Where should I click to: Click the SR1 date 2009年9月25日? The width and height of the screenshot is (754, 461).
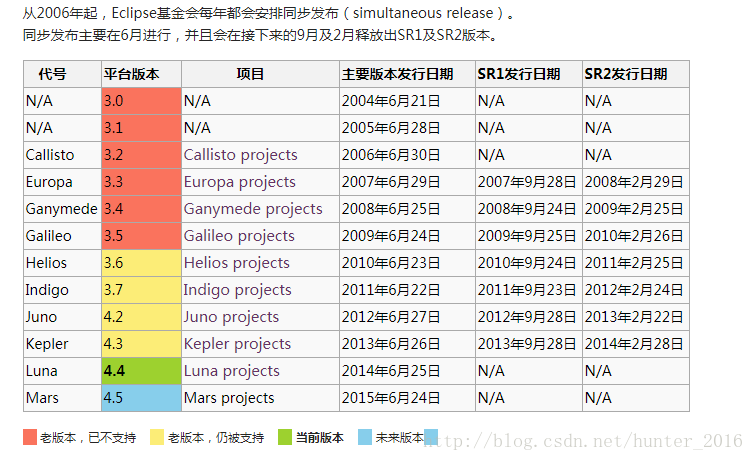click(x=527, y=236)
